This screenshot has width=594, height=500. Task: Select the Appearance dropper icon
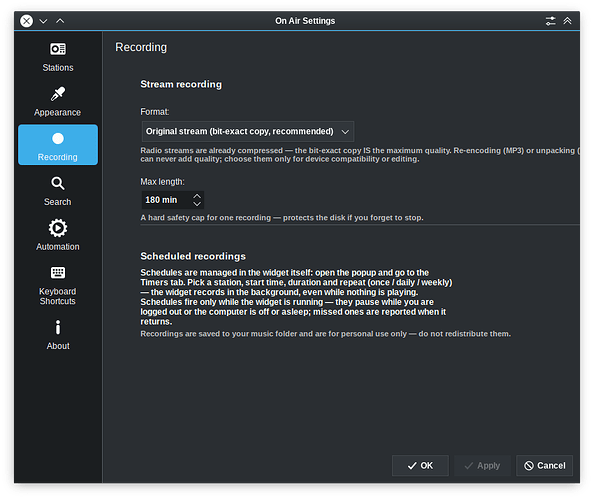coord(58,94)
